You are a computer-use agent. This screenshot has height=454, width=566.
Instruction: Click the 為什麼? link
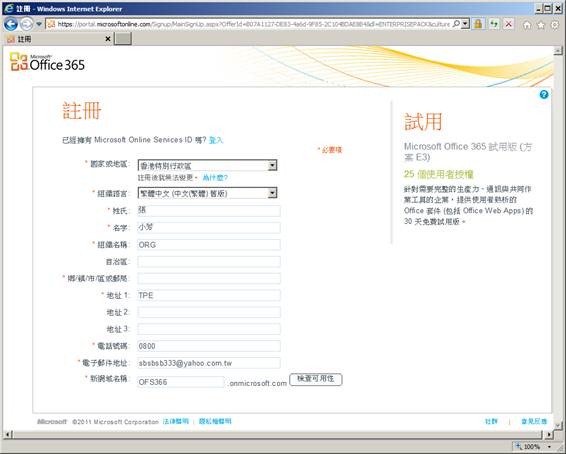point(215,178)
